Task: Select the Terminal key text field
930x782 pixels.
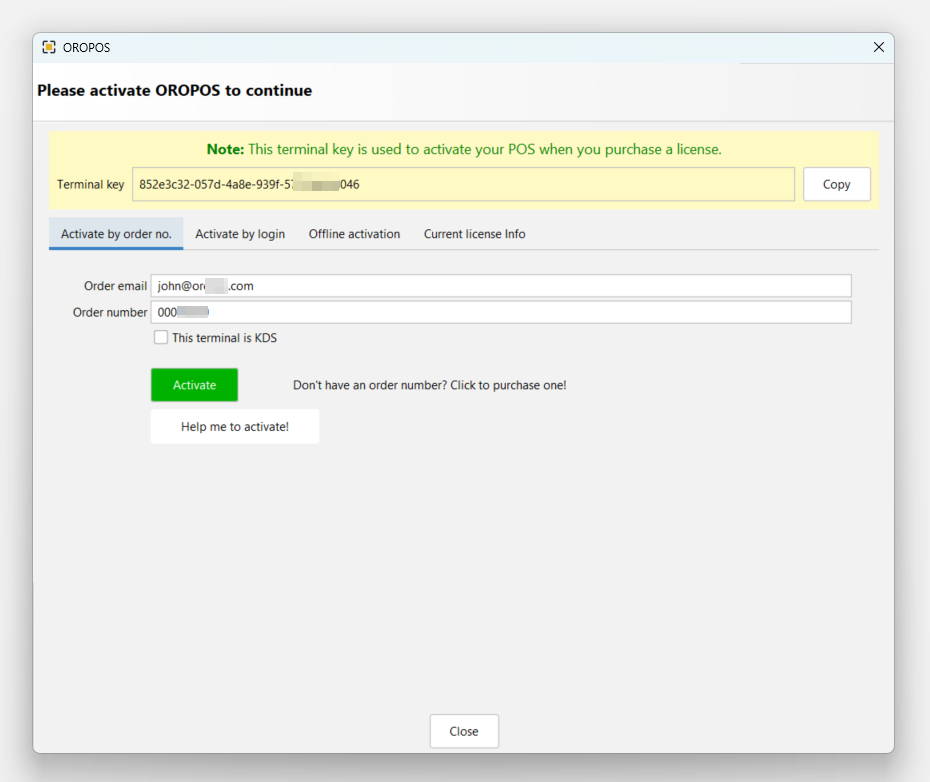Action: click(463, 185)
